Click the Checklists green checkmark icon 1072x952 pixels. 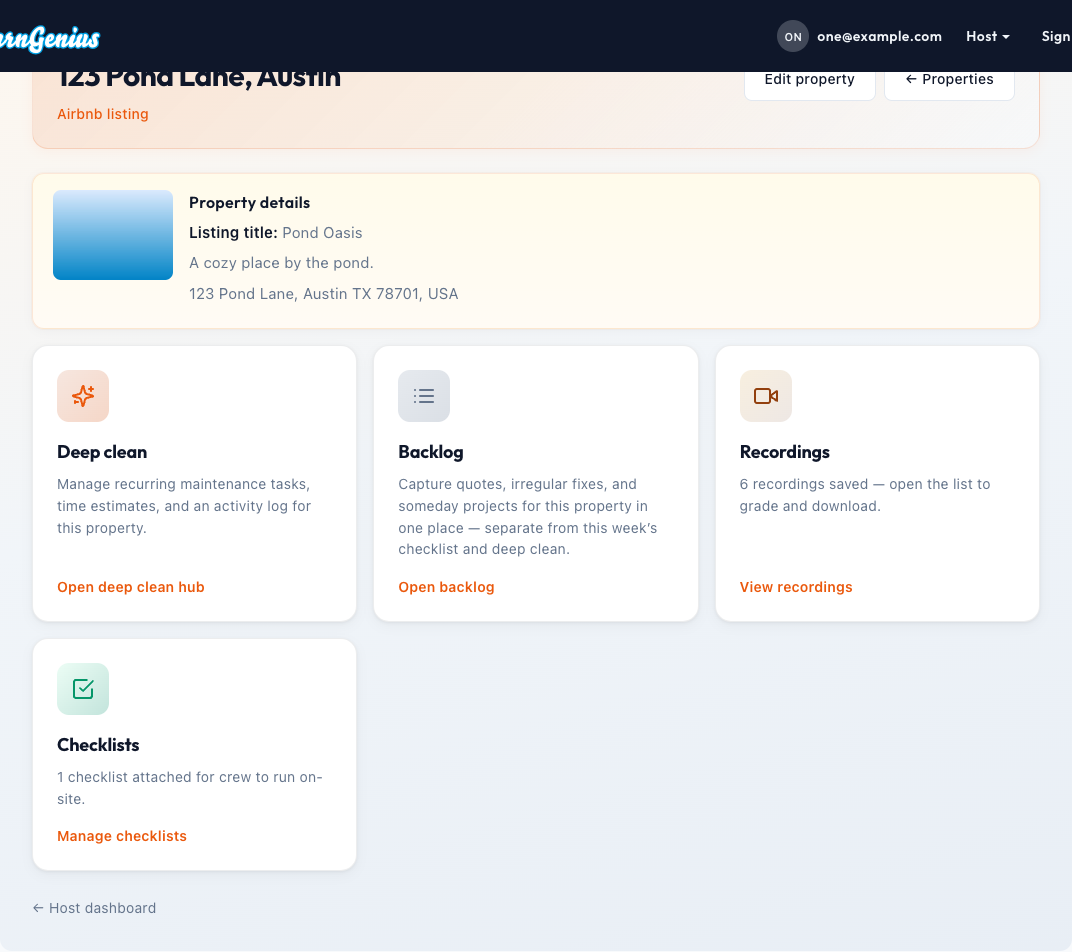pos(83,689)
